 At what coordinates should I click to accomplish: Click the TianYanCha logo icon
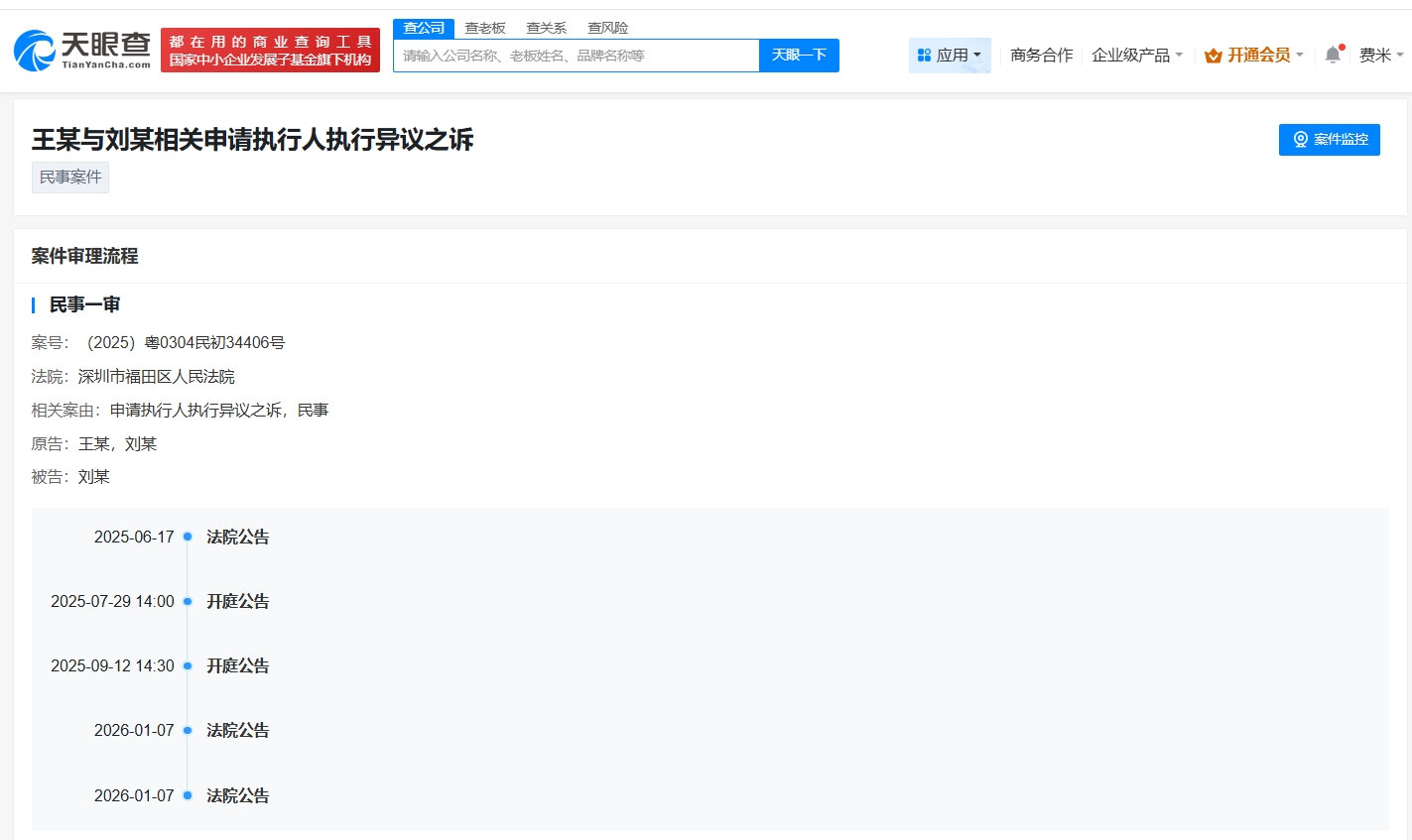[x=35, y=51]
